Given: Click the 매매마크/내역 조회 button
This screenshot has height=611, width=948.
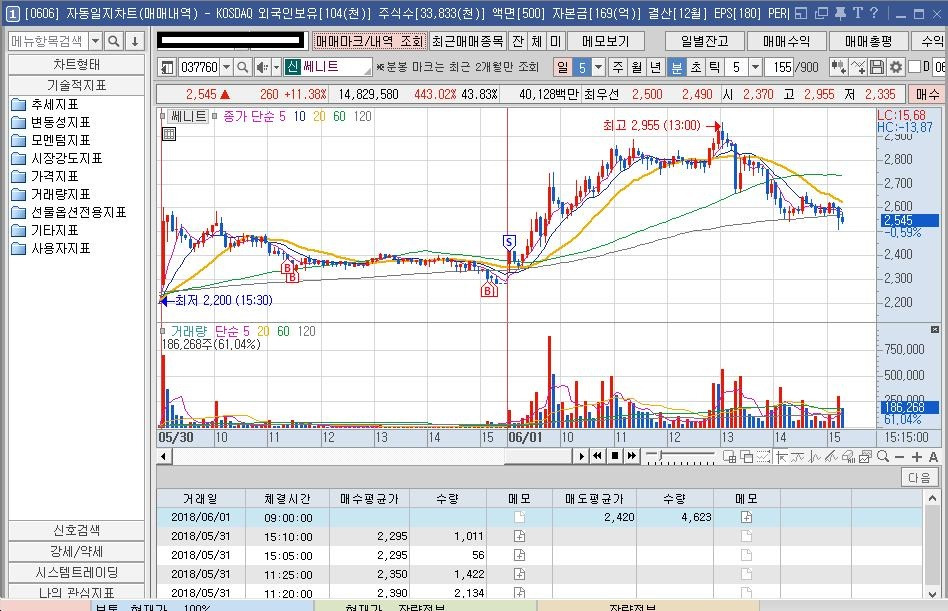Looking at the screenshot, I should coord(369,41).
